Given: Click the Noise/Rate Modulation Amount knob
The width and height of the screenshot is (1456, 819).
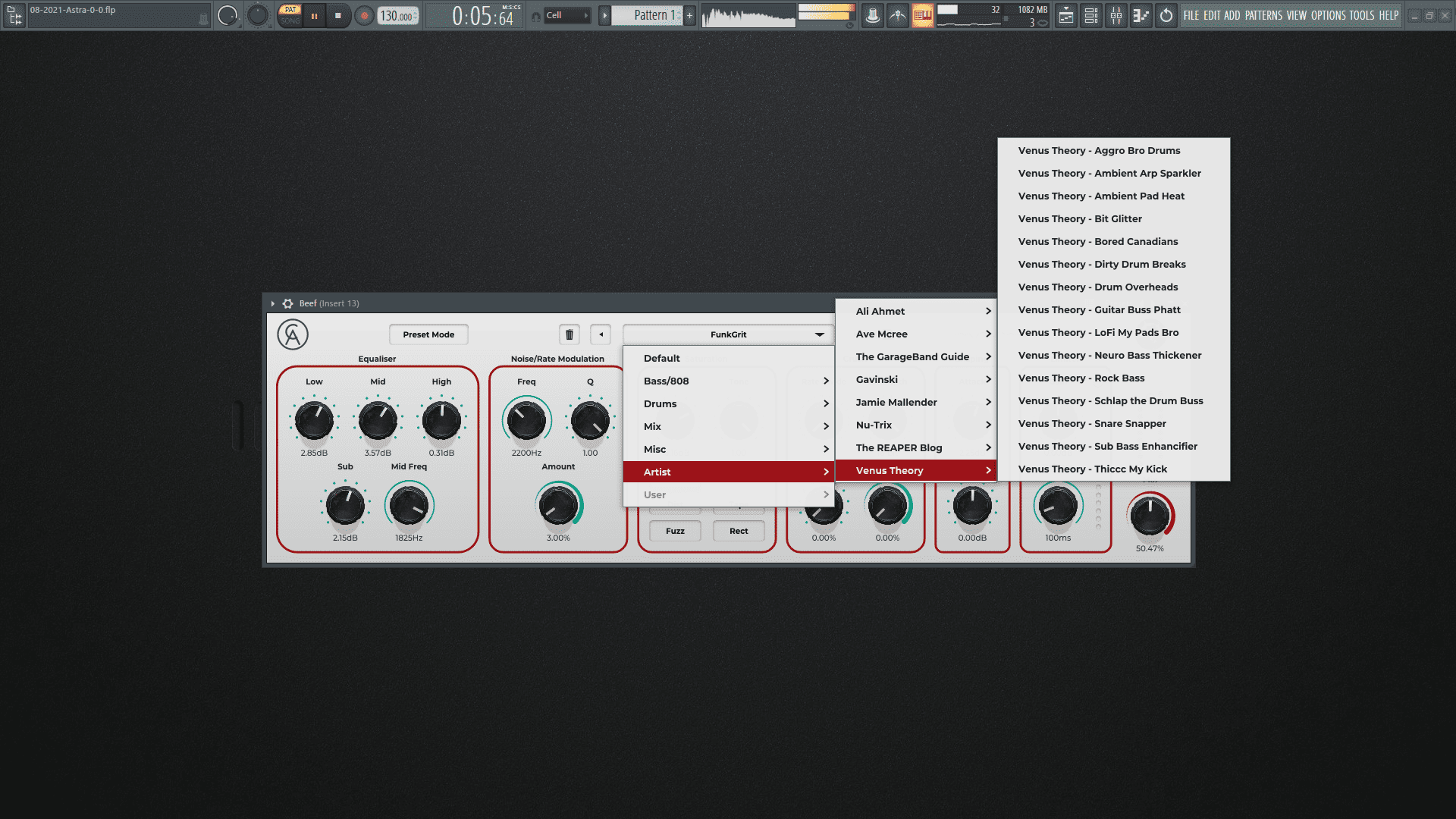Looking at the screenshot, I should tap(559, 506).
